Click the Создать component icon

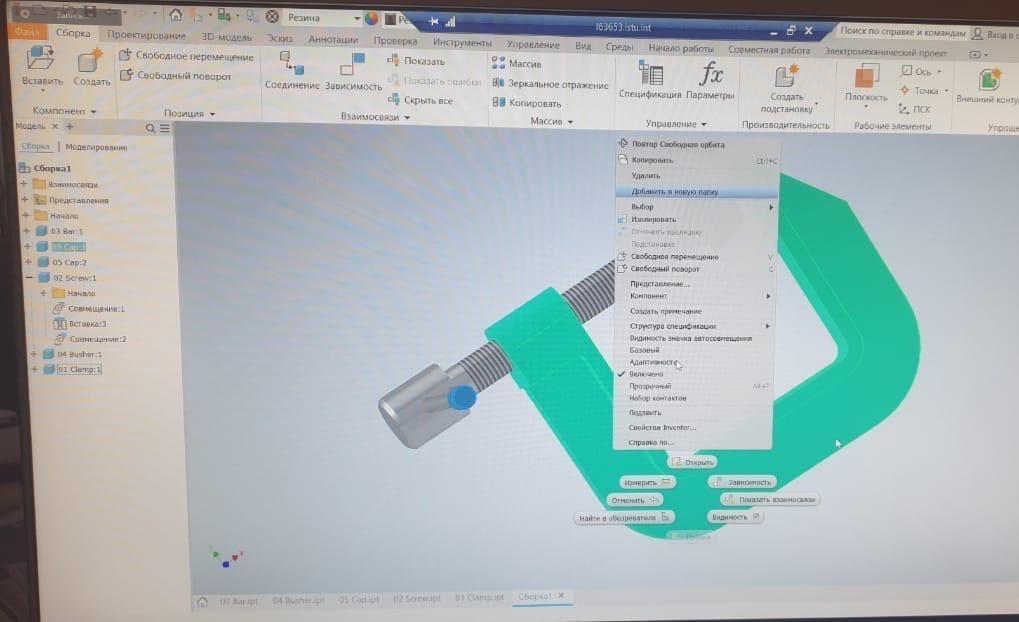90,60
